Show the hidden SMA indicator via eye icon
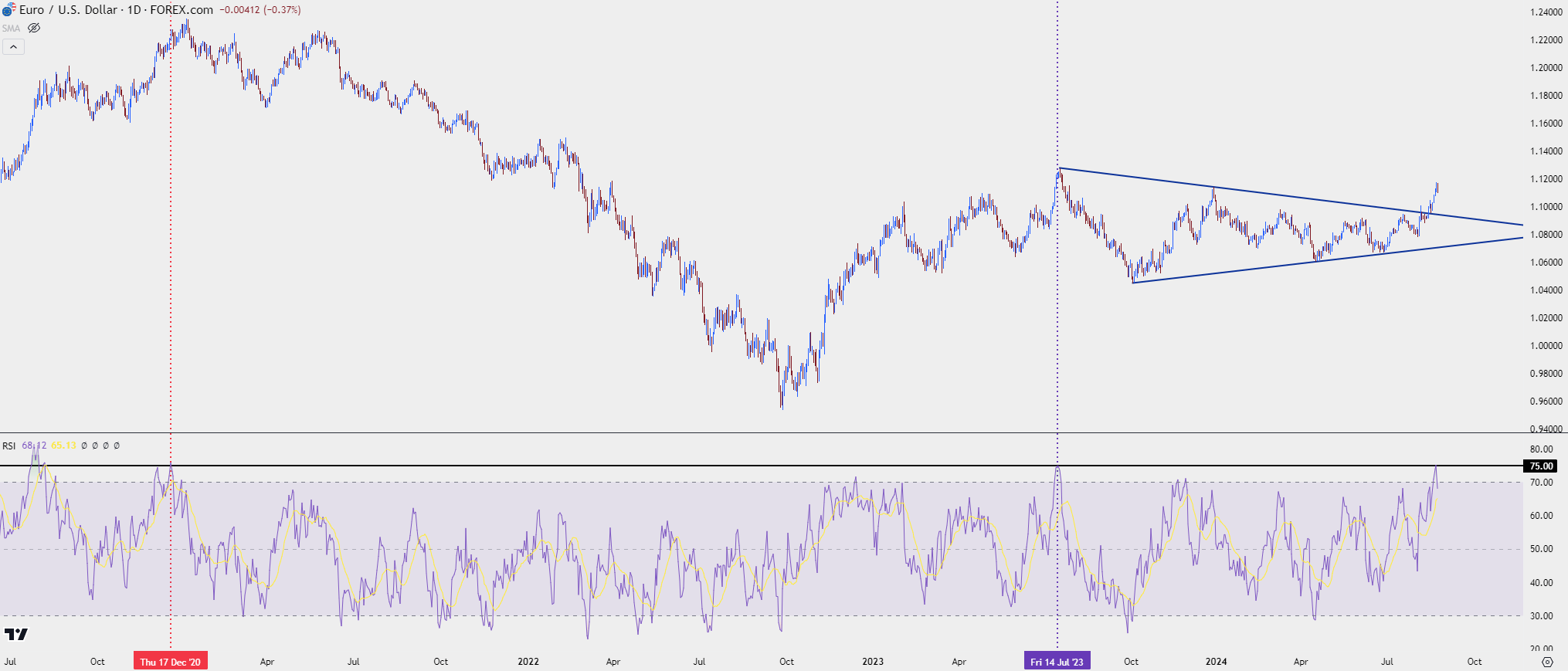 tap(34, 28)
